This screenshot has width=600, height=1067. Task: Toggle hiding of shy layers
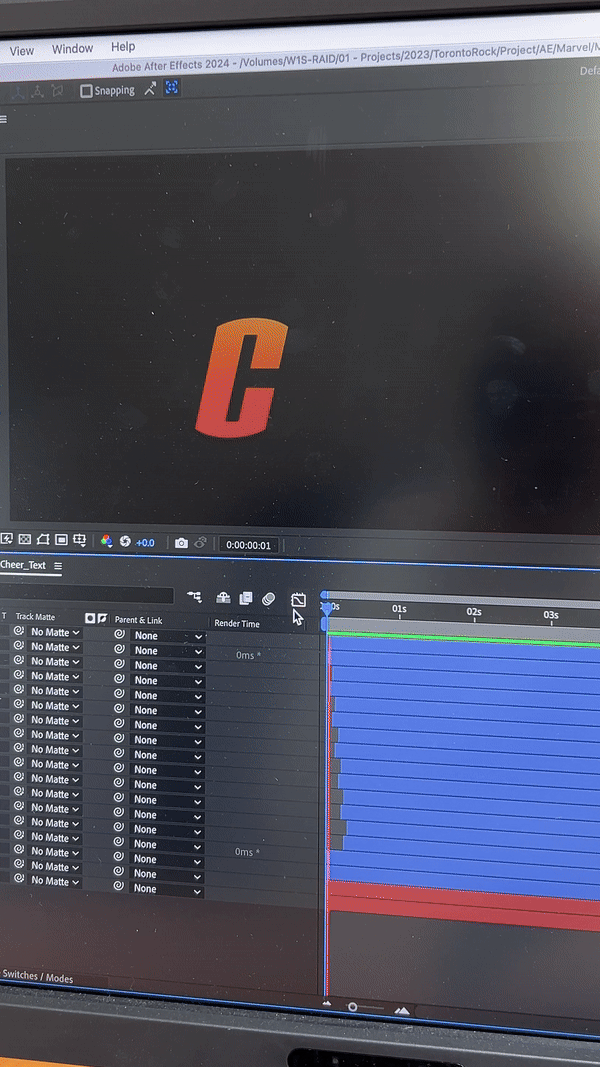click(223, 598)
